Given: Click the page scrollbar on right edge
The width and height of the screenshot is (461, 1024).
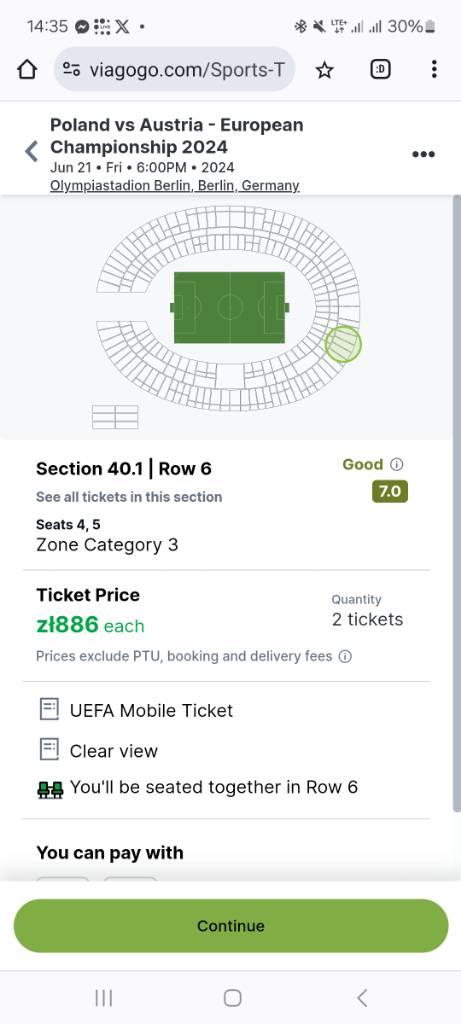Looking at the screenshot, I should pos(456,503).
